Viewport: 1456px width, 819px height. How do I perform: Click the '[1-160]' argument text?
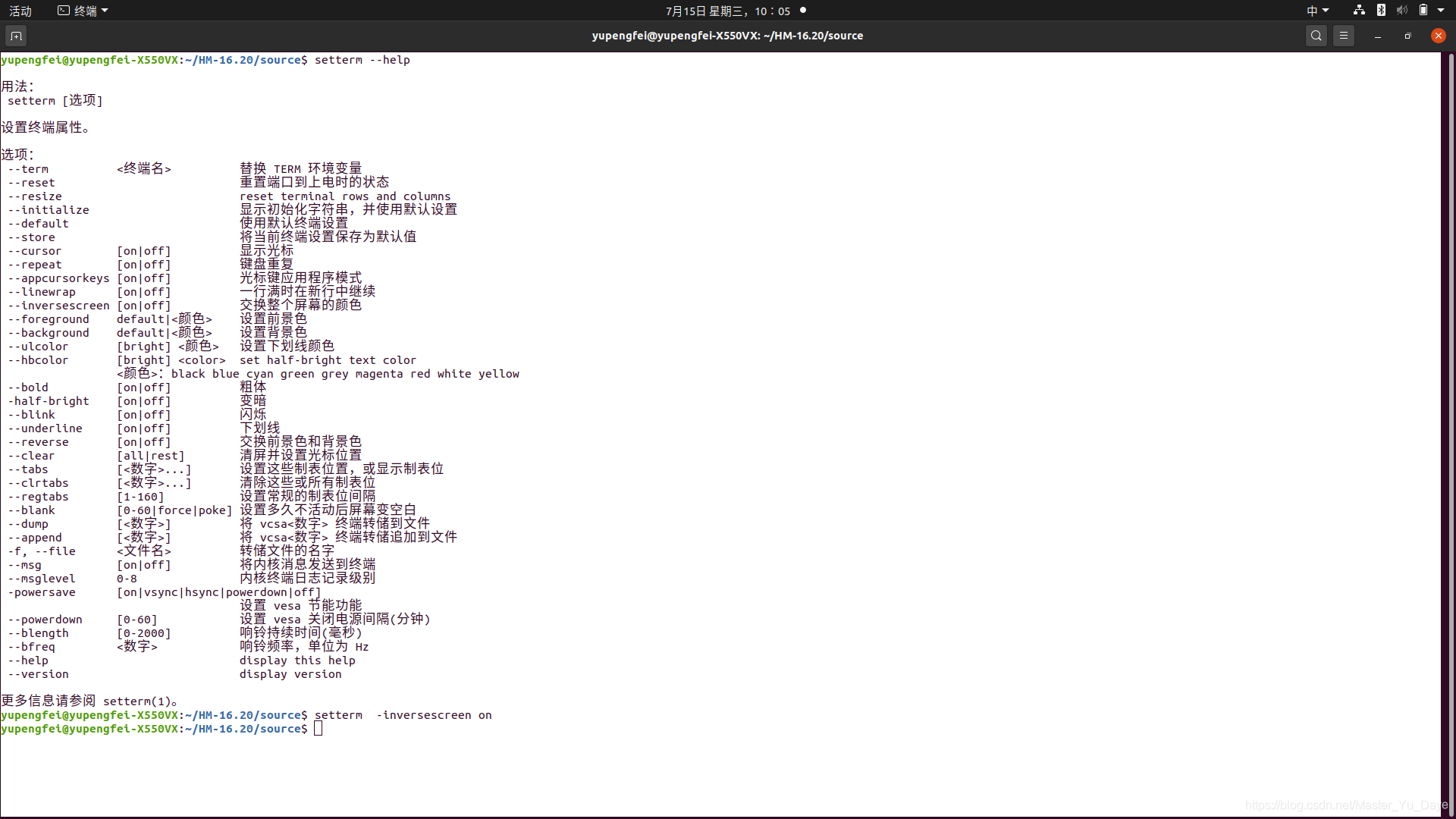[140, 497]
